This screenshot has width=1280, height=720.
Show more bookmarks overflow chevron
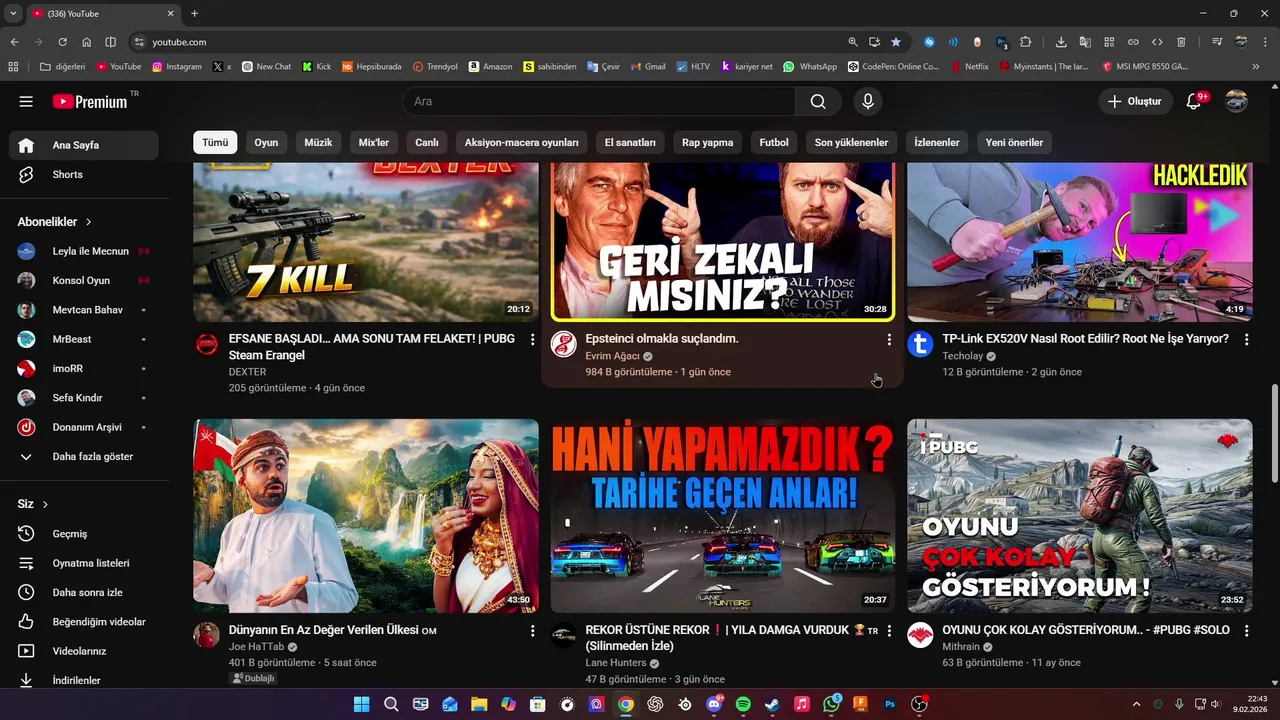click(1256, 67)
